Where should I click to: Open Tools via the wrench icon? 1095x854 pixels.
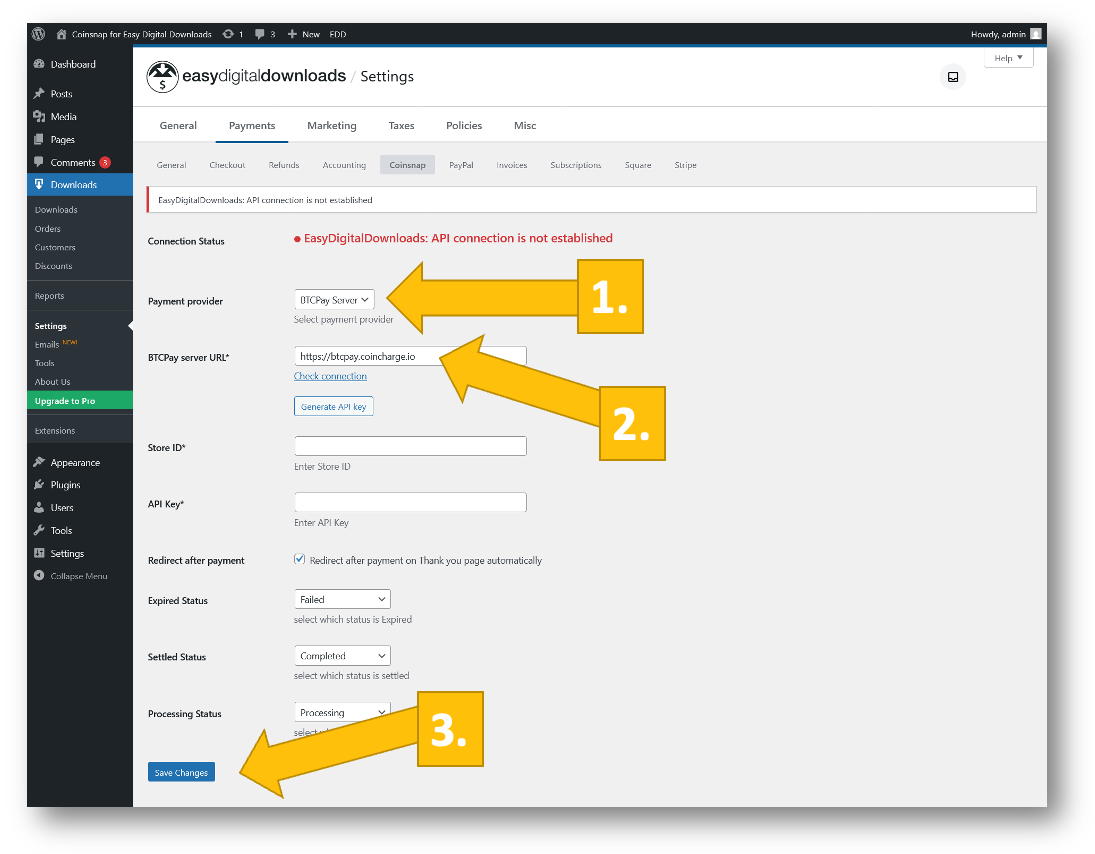(x=39, y=530)
